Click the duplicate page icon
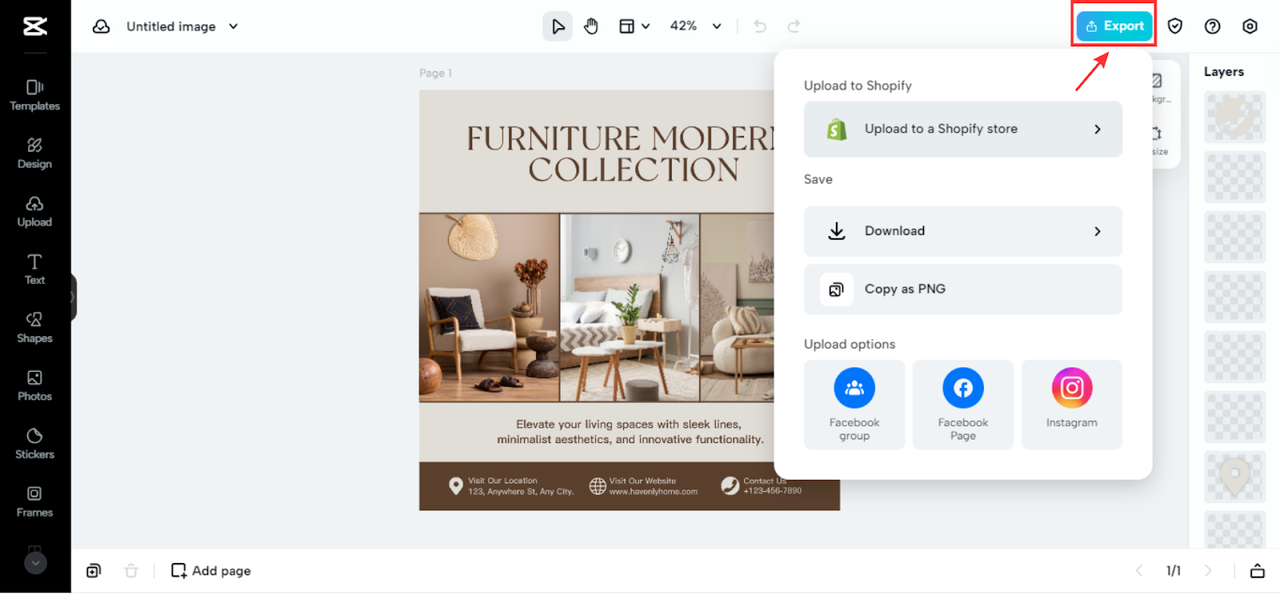The width and height of the screenshot is (1280, 595). 93,571
